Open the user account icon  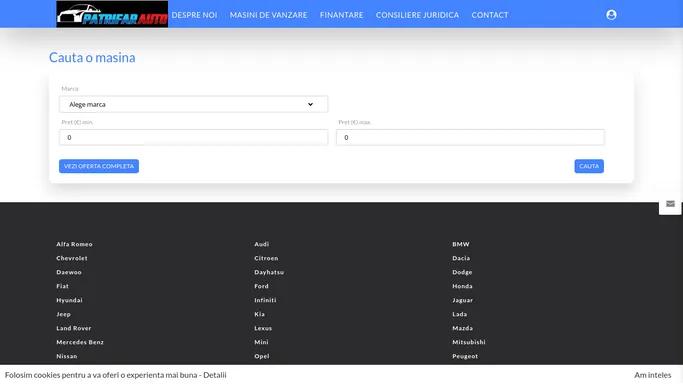point(611,15)
